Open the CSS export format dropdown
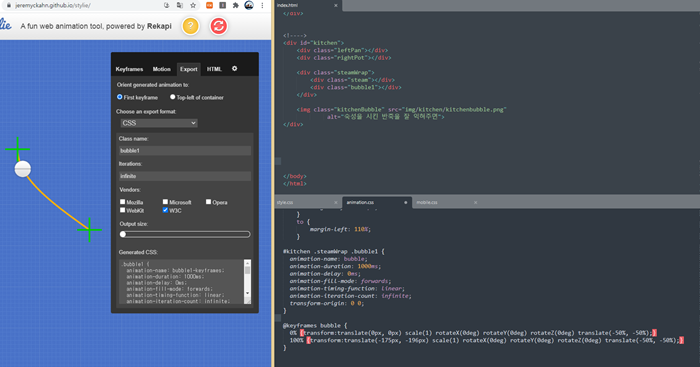Viewport: 700px width, 367px height. 159,123
